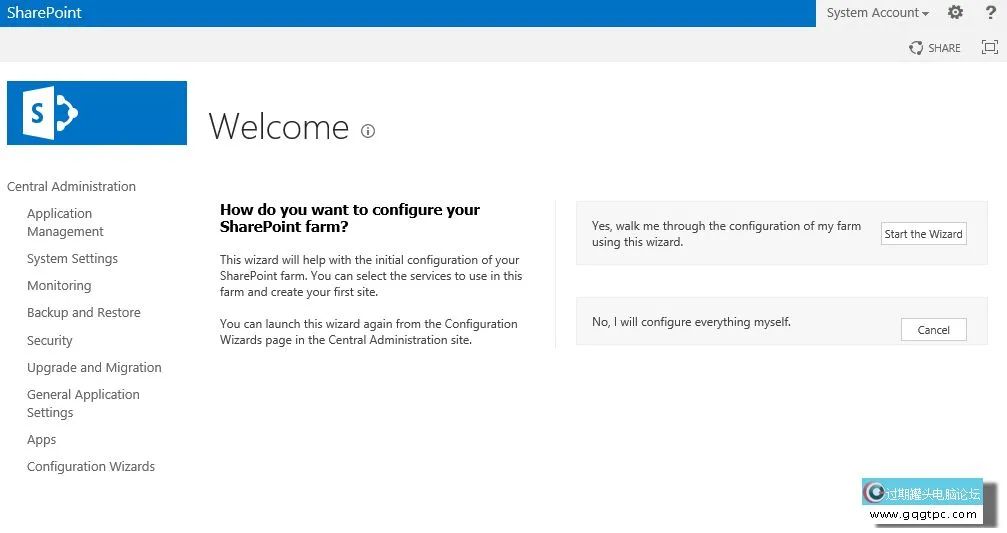1007x533 pixels.
Task: Go to Application Management
Action: (x=65, y=222)
